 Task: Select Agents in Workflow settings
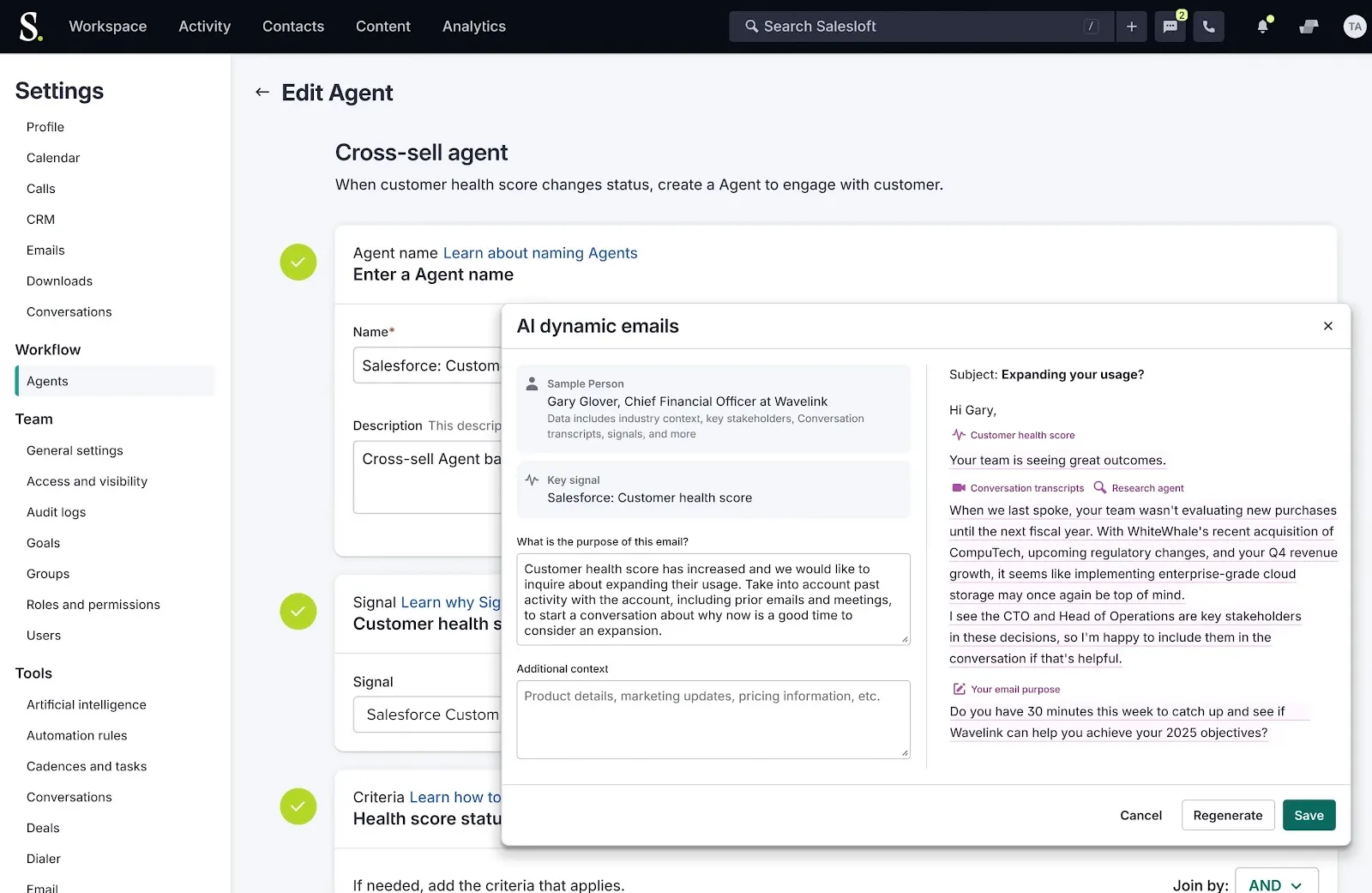(x=116, y=381)
